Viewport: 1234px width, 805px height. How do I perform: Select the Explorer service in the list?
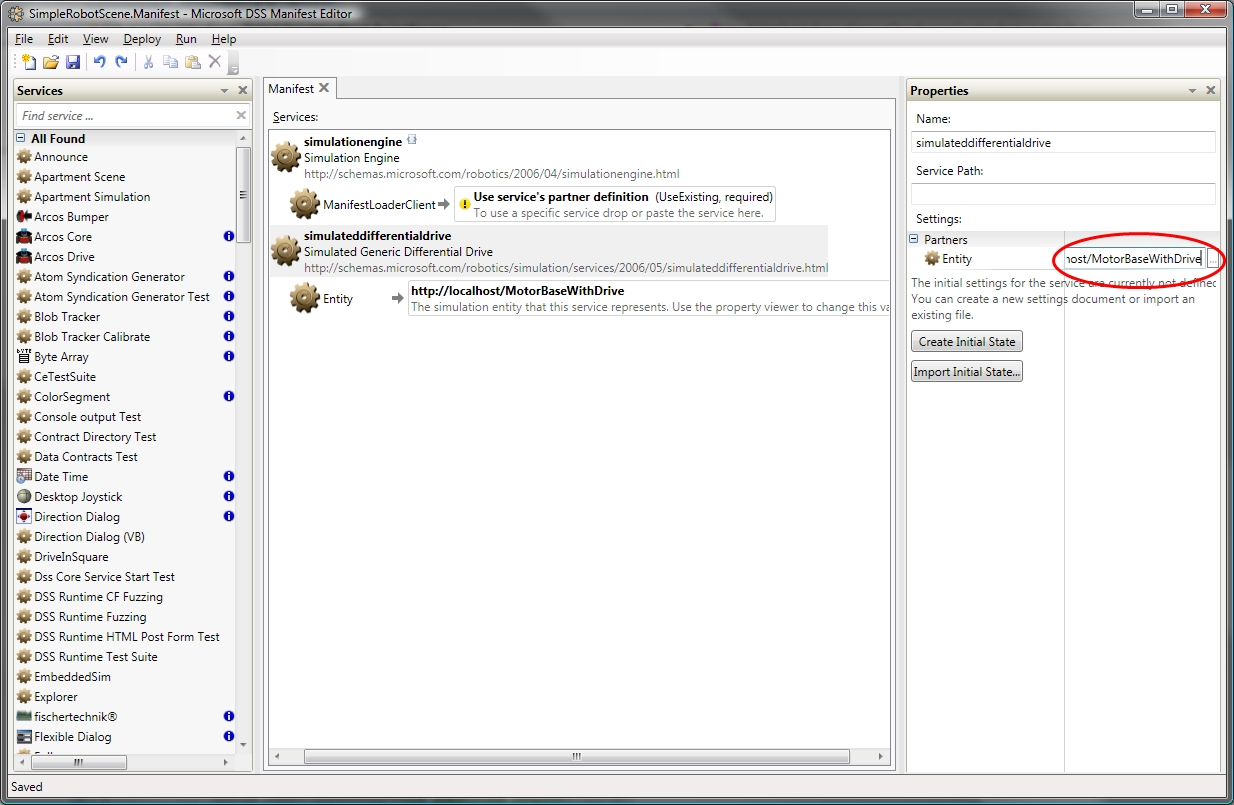coord(56,697)
